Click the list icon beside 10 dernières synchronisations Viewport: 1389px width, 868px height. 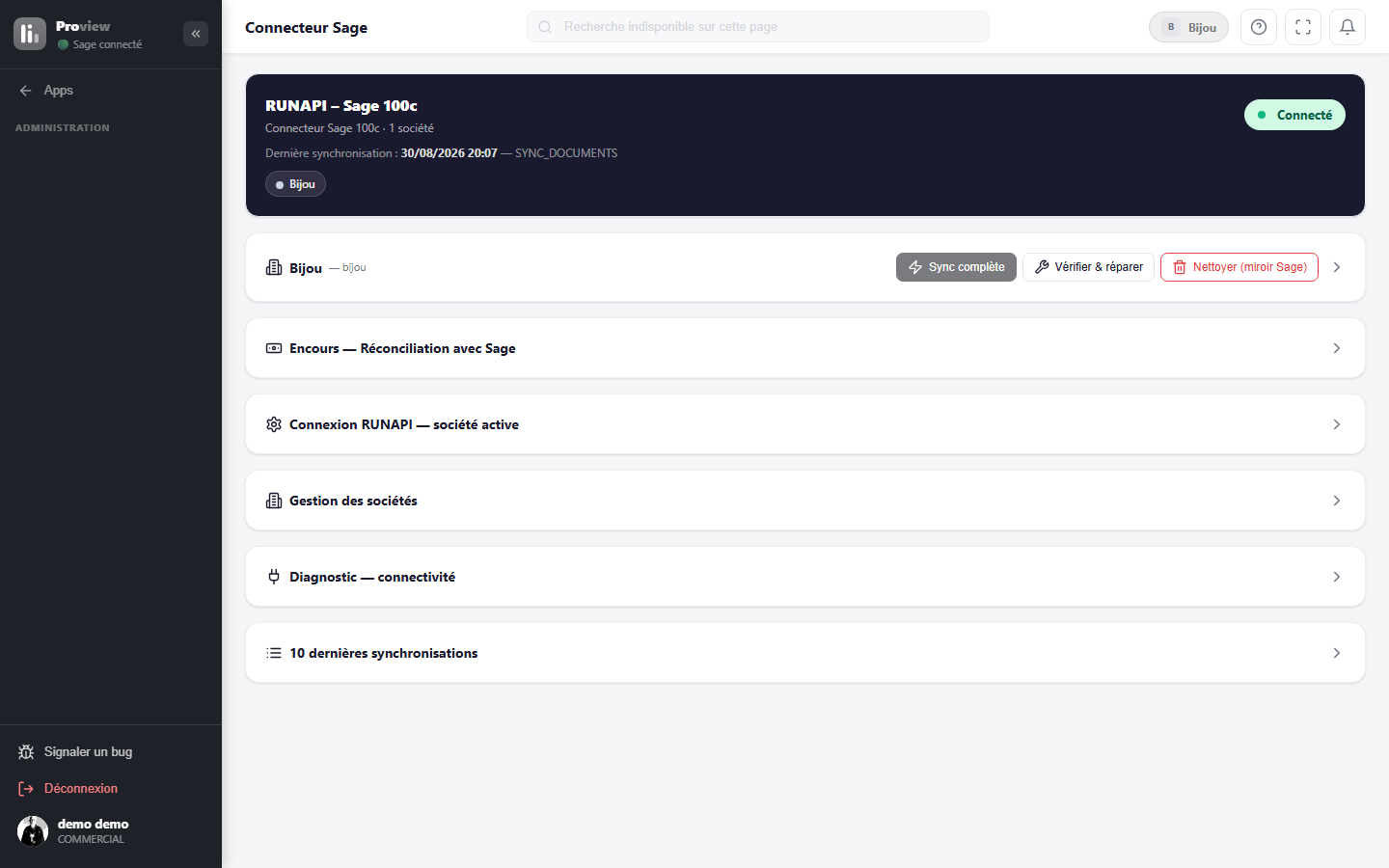tap(274, 653)
